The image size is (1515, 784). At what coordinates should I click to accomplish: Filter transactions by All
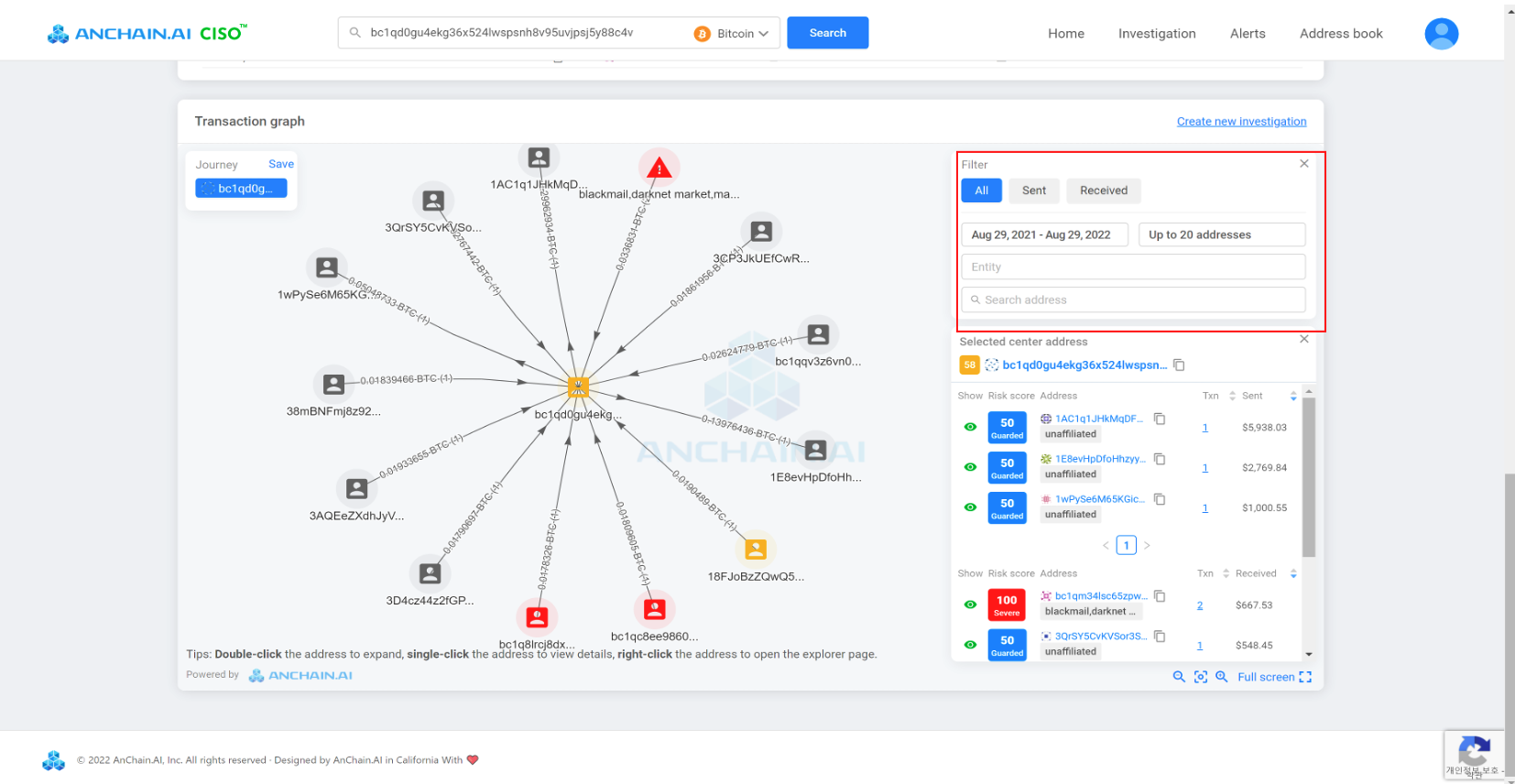[x=982, y=191]
